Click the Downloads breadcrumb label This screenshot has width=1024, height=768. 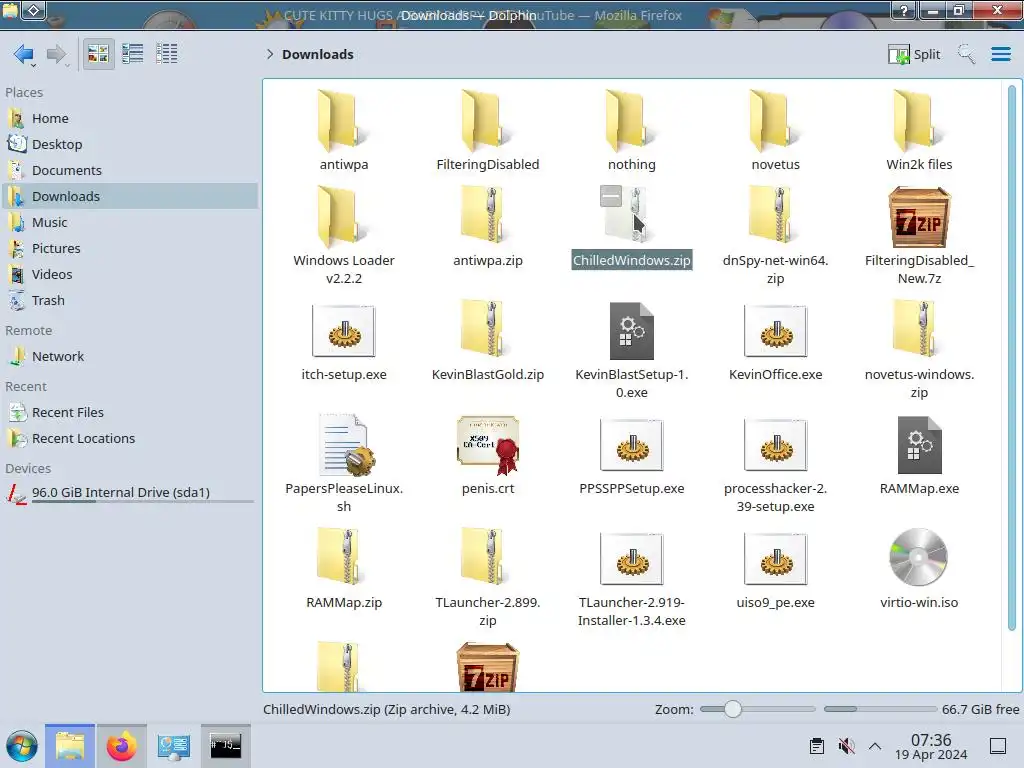point(317,54)
